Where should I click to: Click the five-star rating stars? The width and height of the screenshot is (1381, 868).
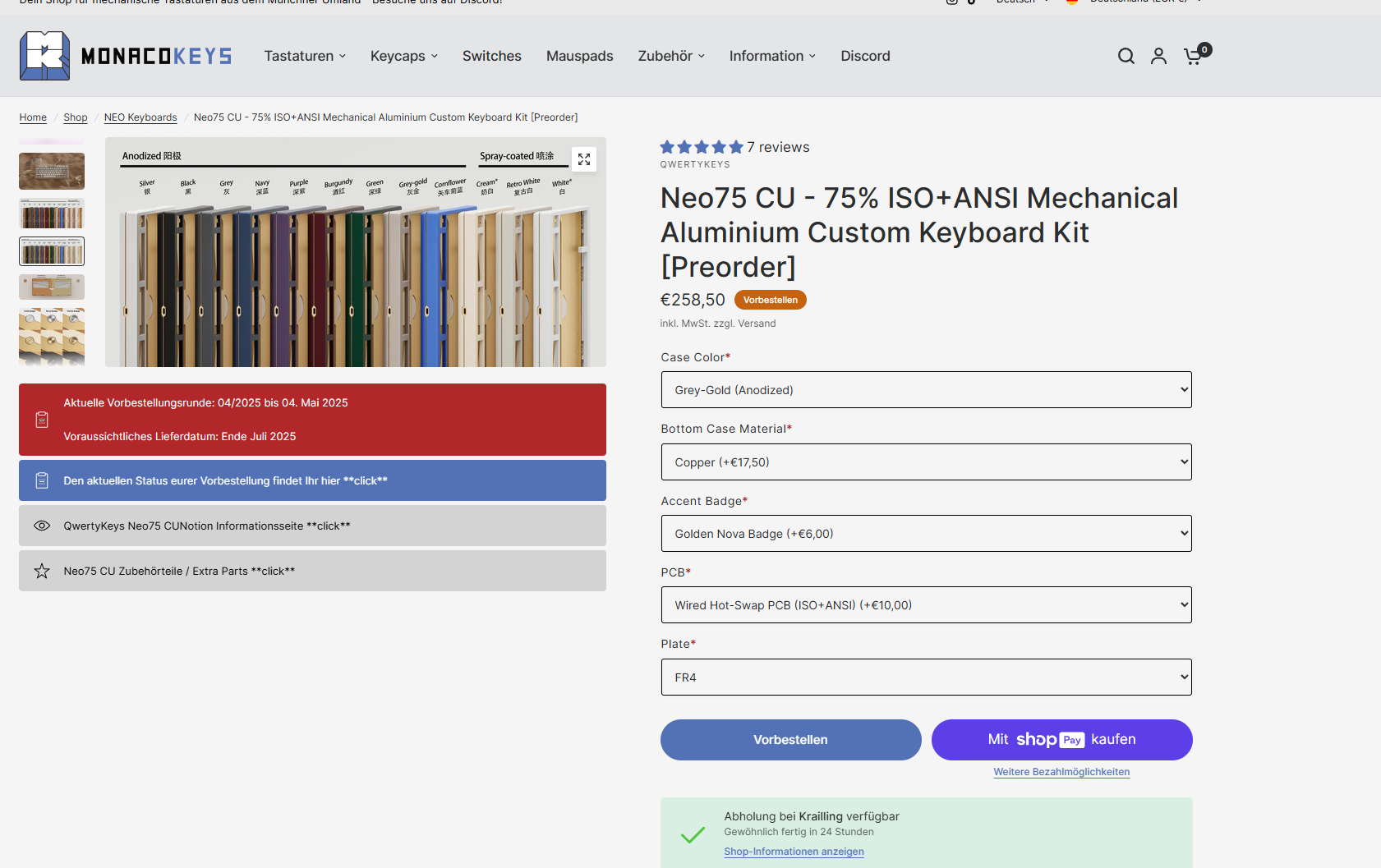point(702,147)
